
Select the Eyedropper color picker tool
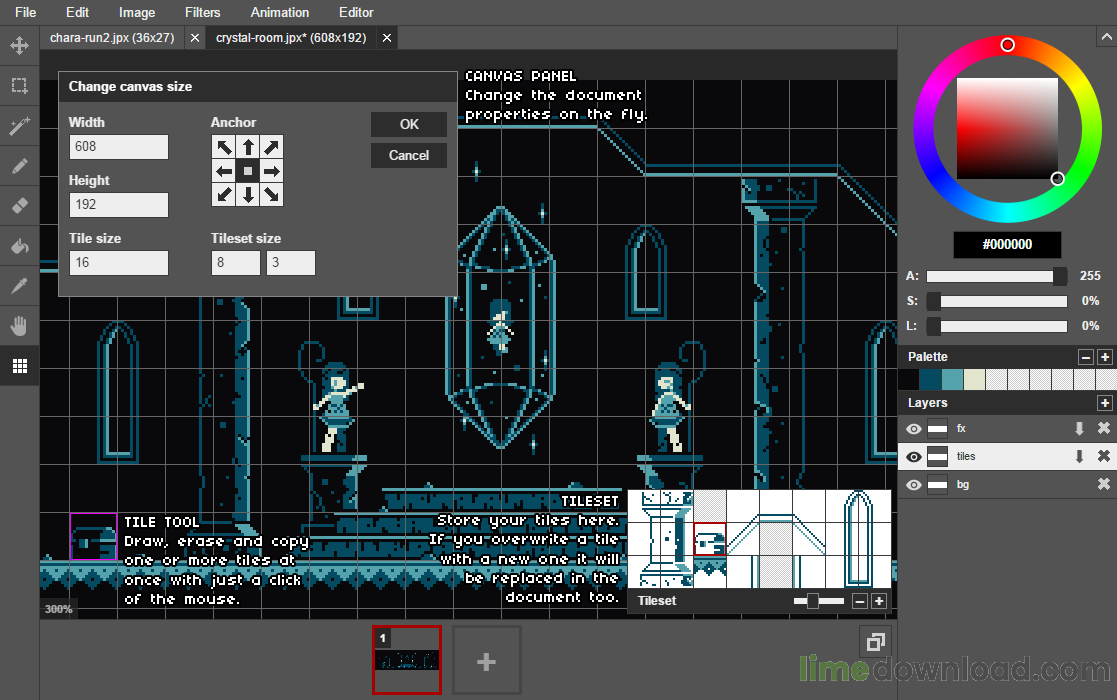[19, 286]
